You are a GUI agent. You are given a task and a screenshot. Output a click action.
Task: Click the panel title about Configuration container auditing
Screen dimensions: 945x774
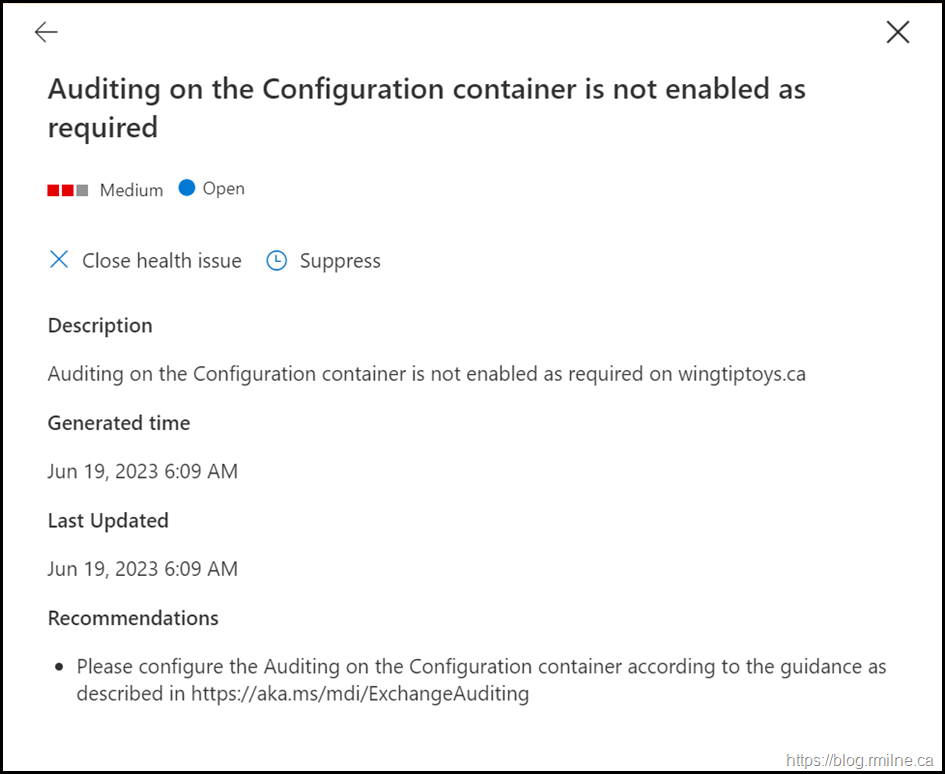click(x=426, y=108)
